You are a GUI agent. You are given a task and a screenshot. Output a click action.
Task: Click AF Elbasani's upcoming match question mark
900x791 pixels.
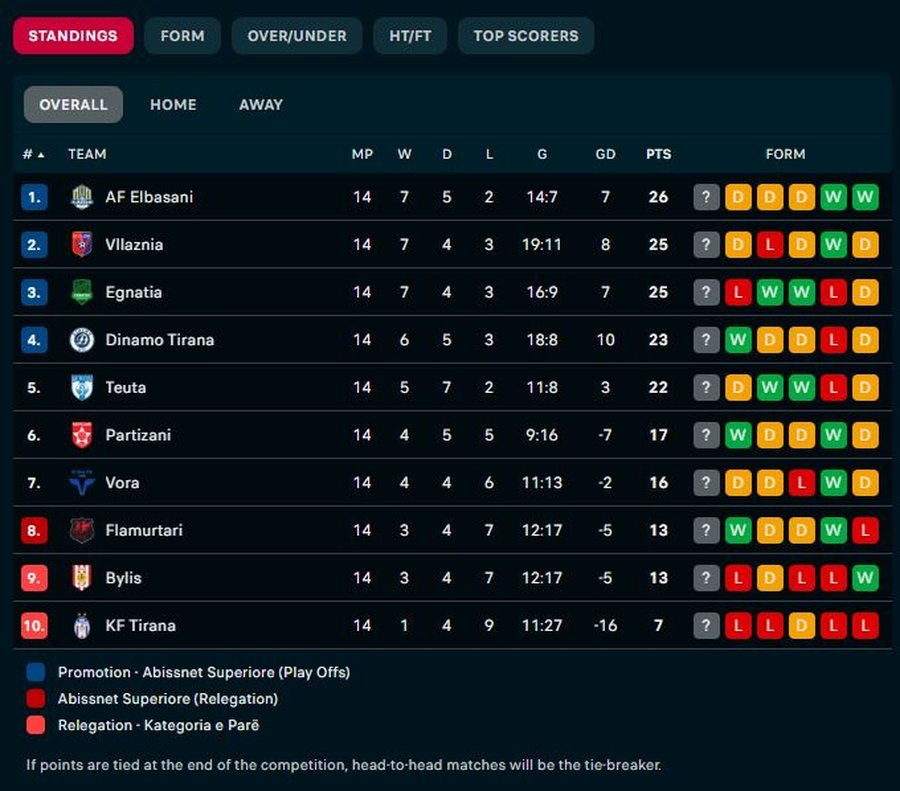point(707,197)
